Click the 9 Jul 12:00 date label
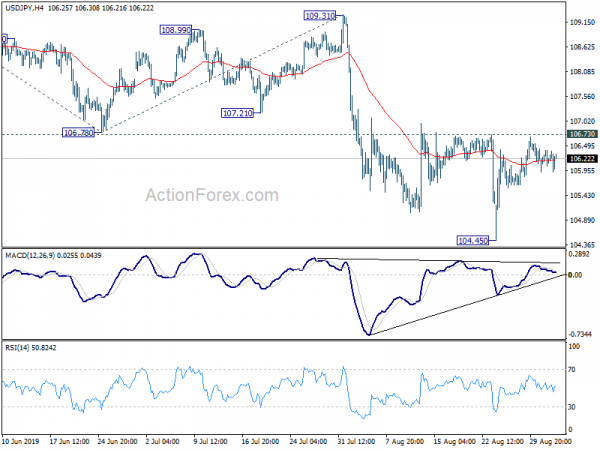 click(210, 441)
